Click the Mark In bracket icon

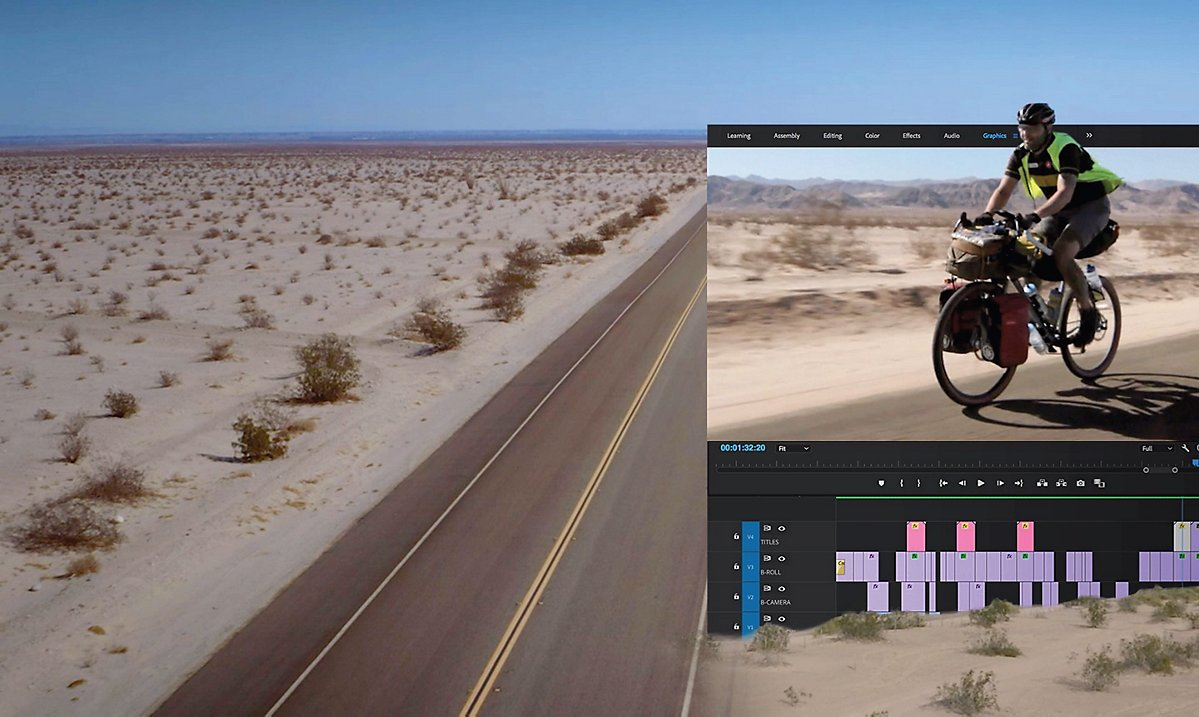(x=901, y=483)
